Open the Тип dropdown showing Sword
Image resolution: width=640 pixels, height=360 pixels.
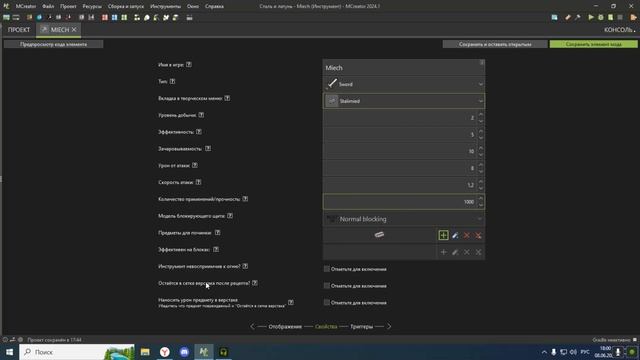click(x=404, y=84)
